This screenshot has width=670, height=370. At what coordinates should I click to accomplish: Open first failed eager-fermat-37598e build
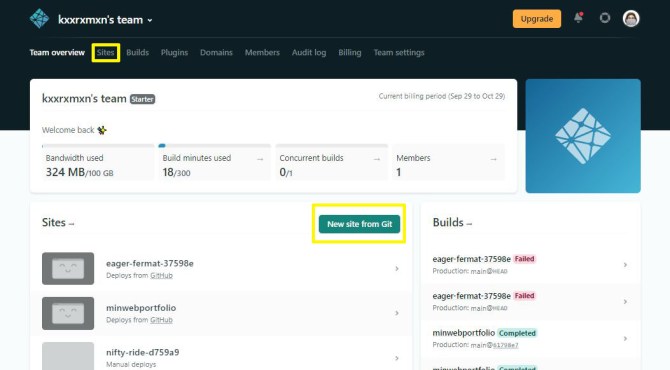point(530,265)
